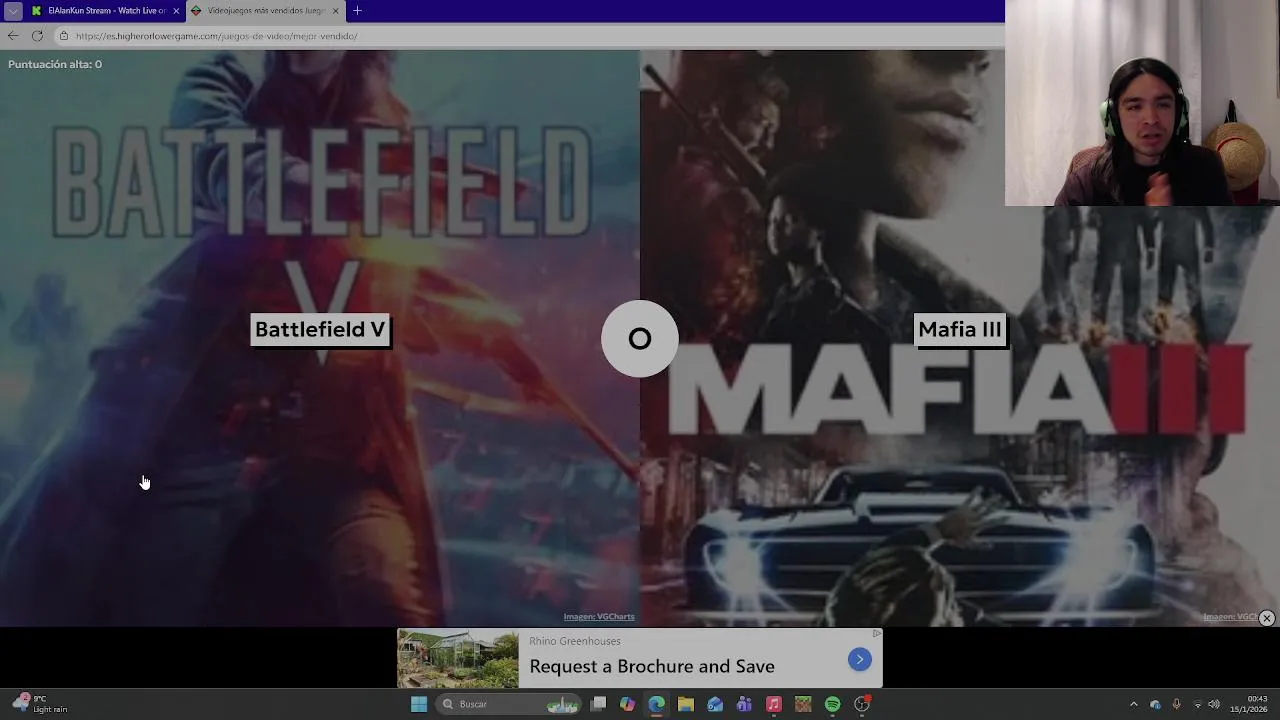The image size is (1280, 720).
Task: Open the OneDrive cloud tray icon
Action: coord(1155,704)
